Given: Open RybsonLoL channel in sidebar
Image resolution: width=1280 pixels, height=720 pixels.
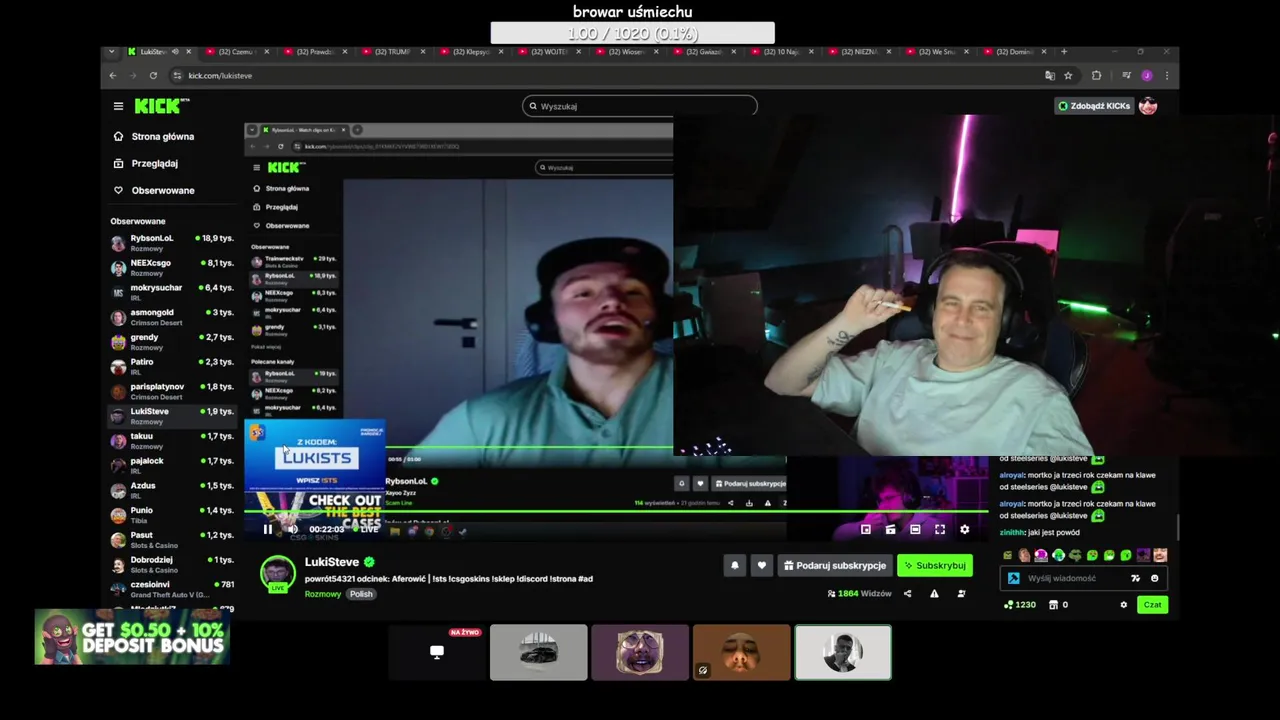Looking at the screenshot, I should (x=172, y=243).
